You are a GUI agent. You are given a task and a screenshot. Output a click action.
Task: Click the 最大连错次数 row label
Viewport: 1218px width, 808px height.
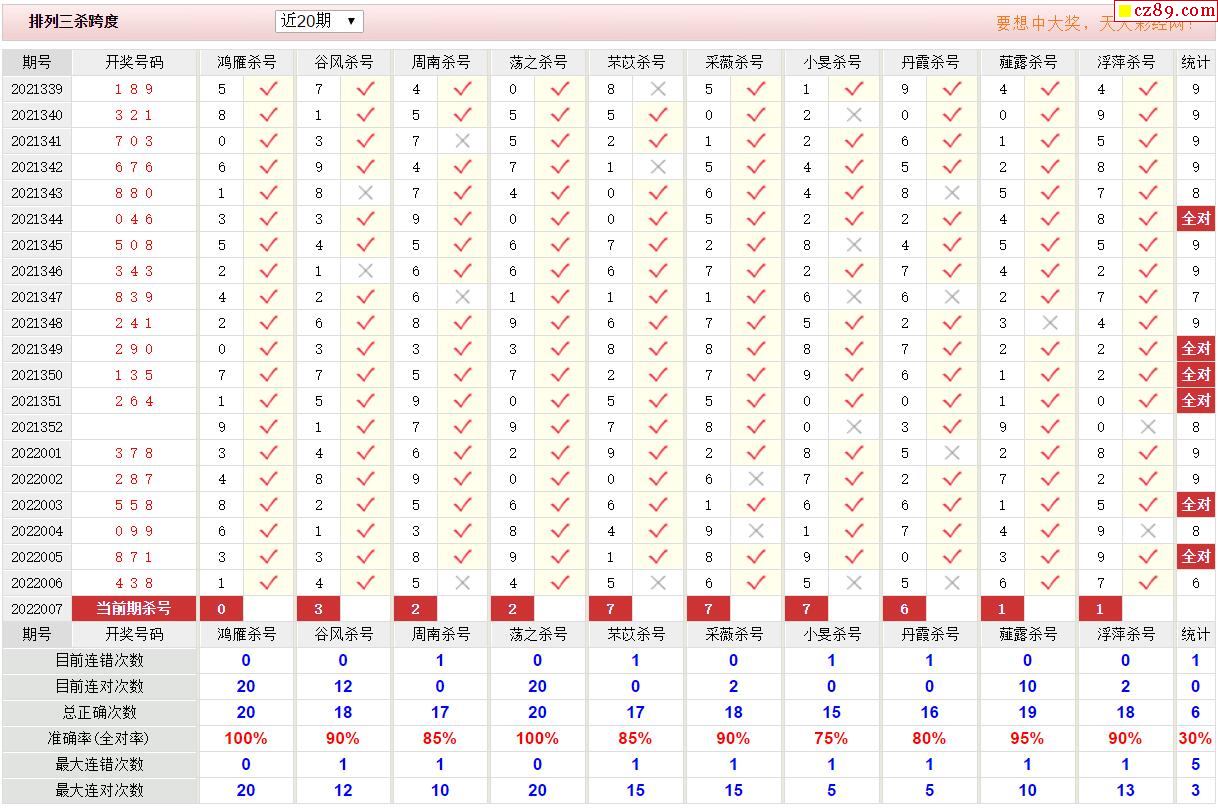click(99, 764)
